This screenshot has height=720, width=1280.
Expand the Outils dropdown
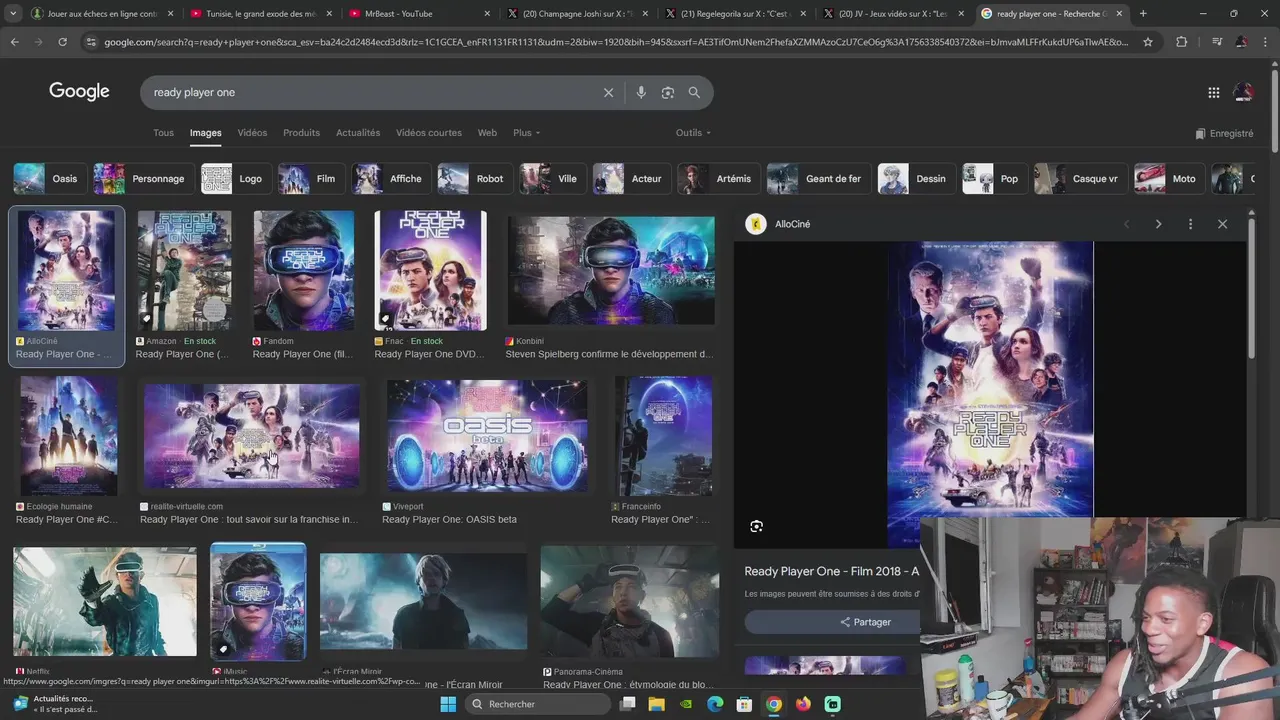tap(693, 133)
